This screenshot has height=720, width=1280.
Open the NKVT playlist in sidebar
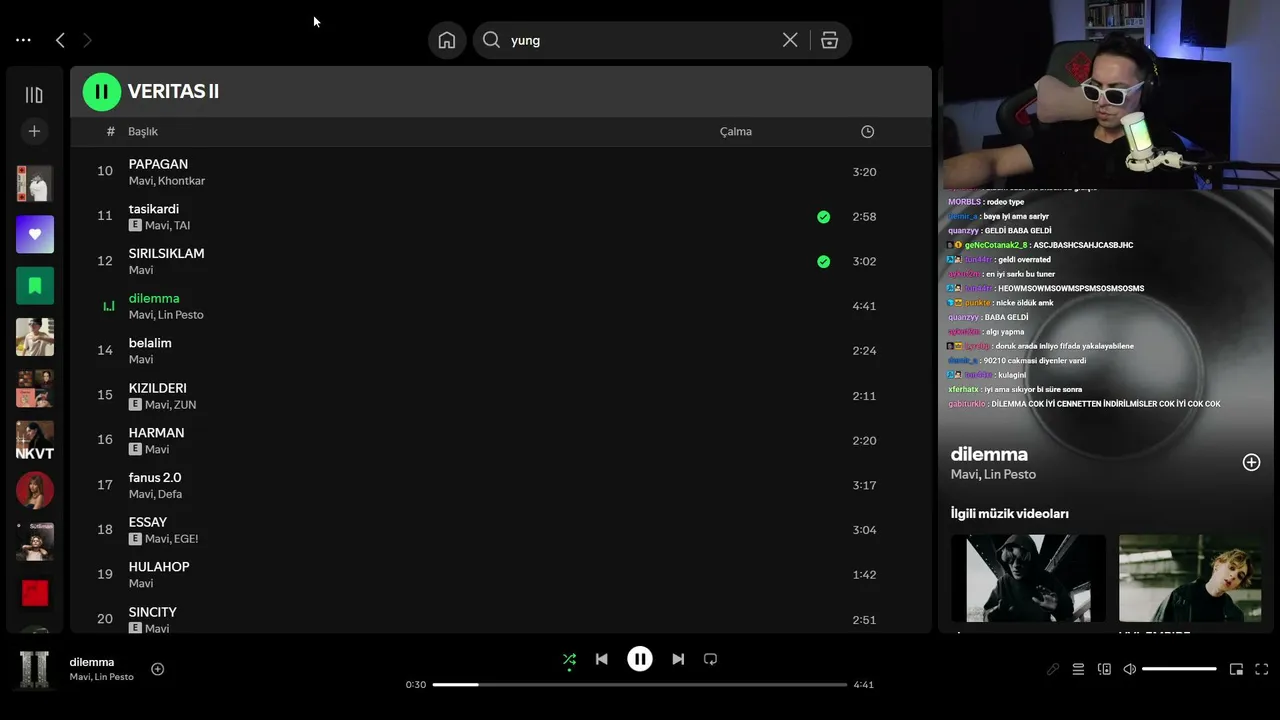tap(35, 440)
